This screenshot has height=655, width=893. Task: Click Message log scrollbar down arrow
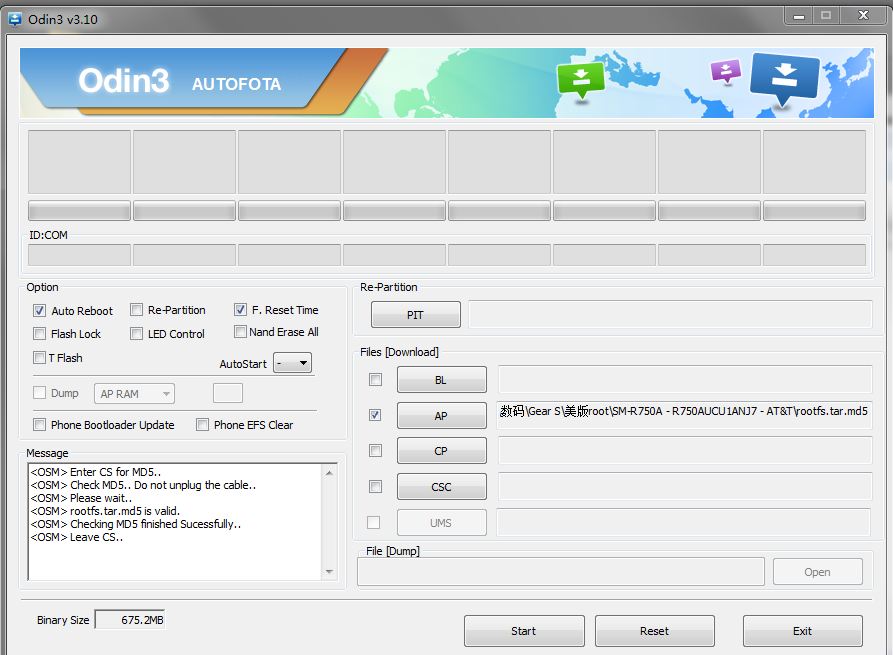click(x=329, y=572)
